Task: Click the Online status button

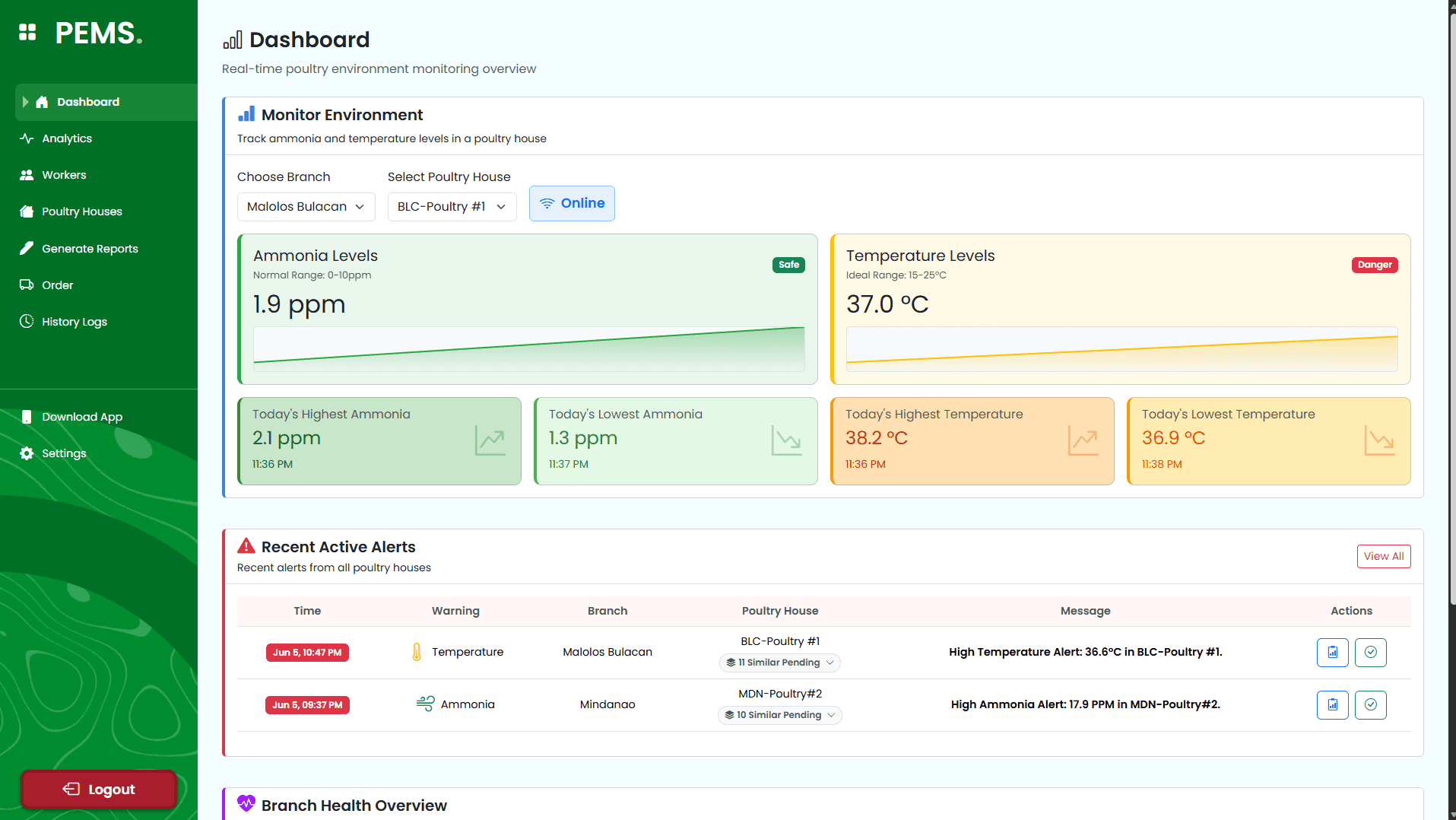Action: (572, 203)
